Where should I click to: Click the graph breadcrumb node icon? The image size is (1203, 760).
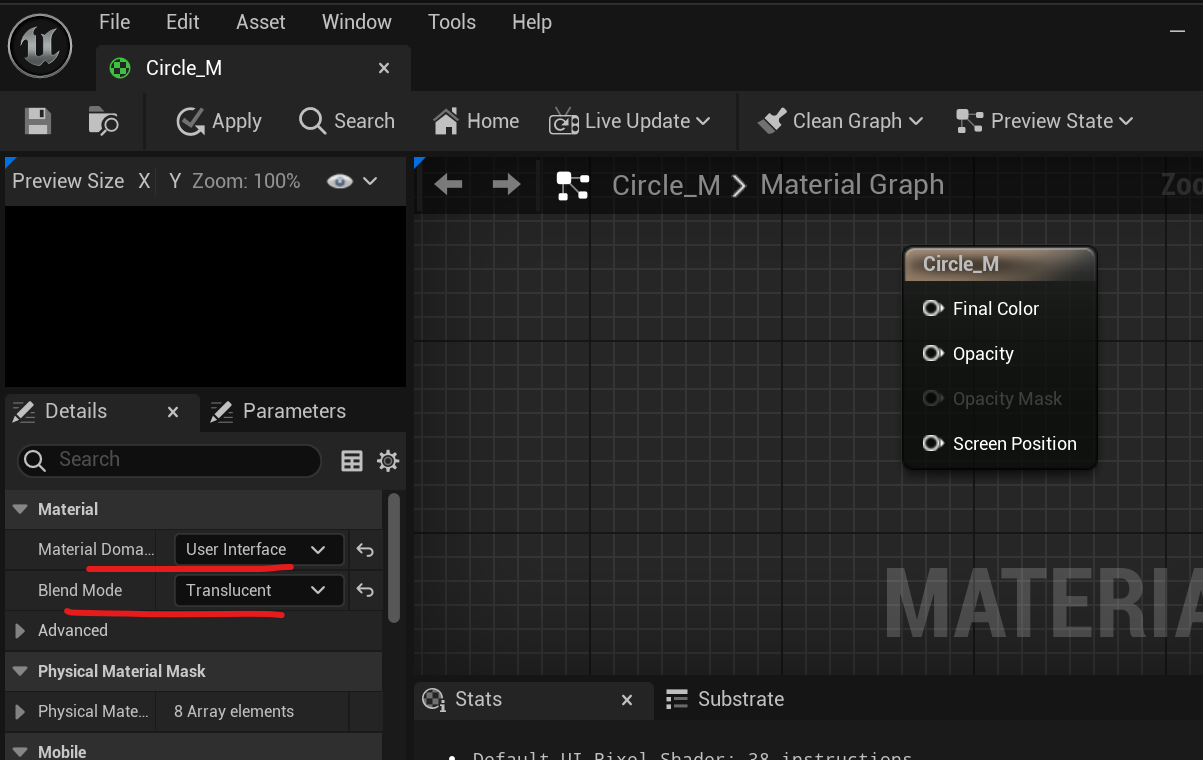573,185
